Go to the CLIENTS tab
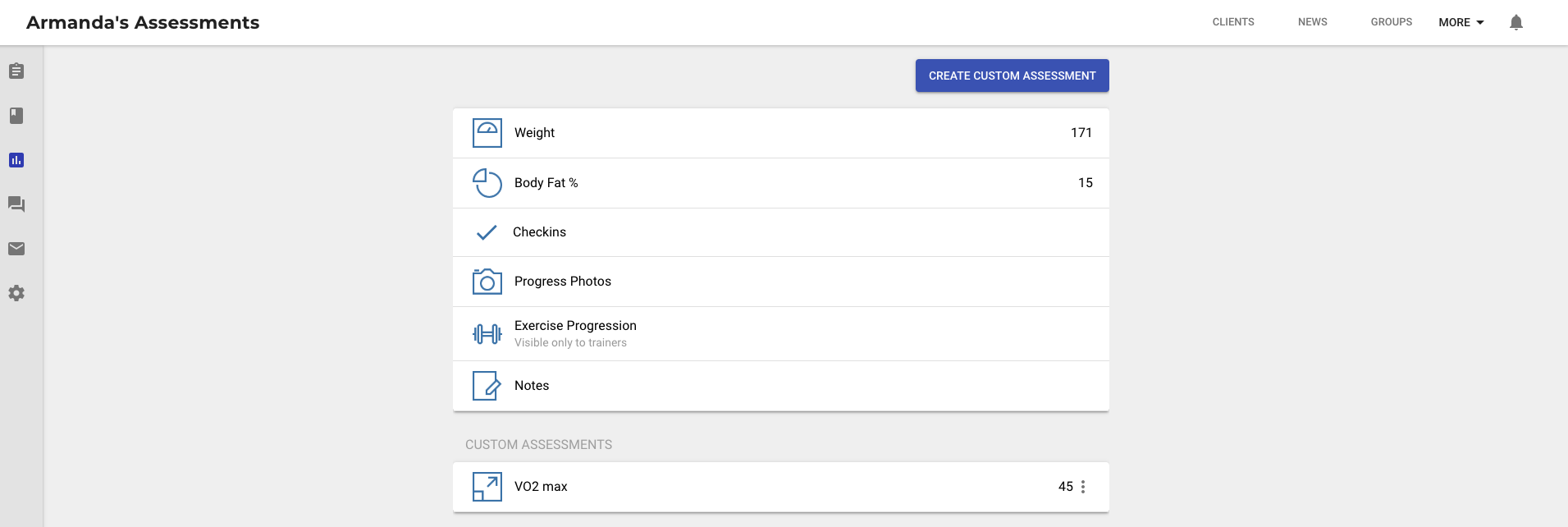The width and height of the screenshot is (1568, 527). 1232,22
